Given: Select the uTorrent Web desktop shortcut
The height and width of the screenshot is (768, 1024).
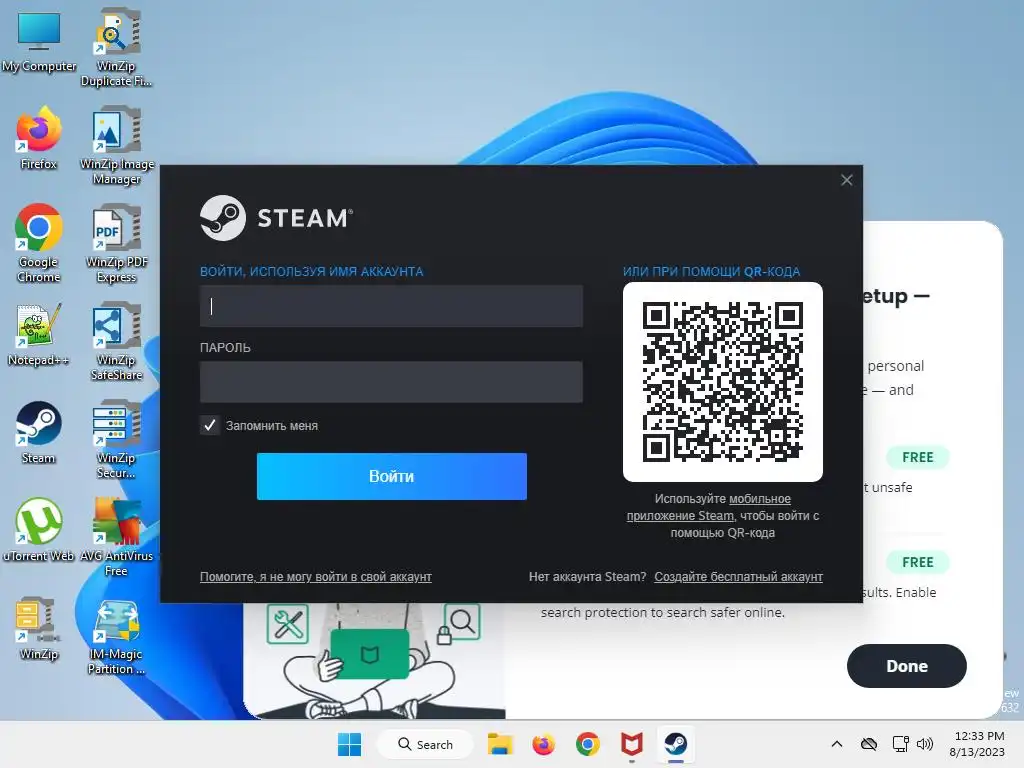Looking at the screenshot, I should 39,530.
